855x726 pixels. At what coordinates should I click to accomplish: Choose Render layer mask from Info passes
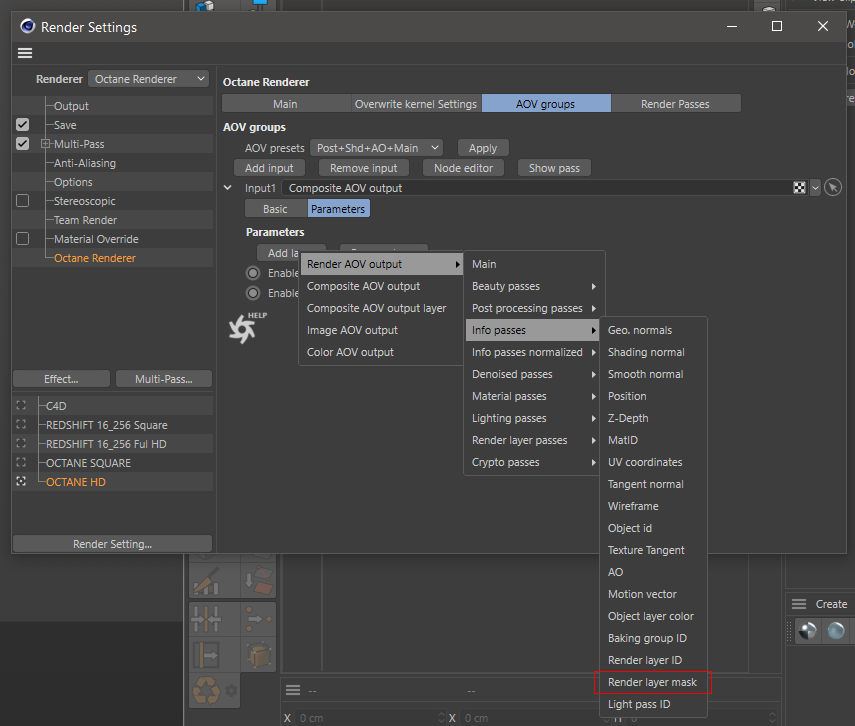coord(653,682)
